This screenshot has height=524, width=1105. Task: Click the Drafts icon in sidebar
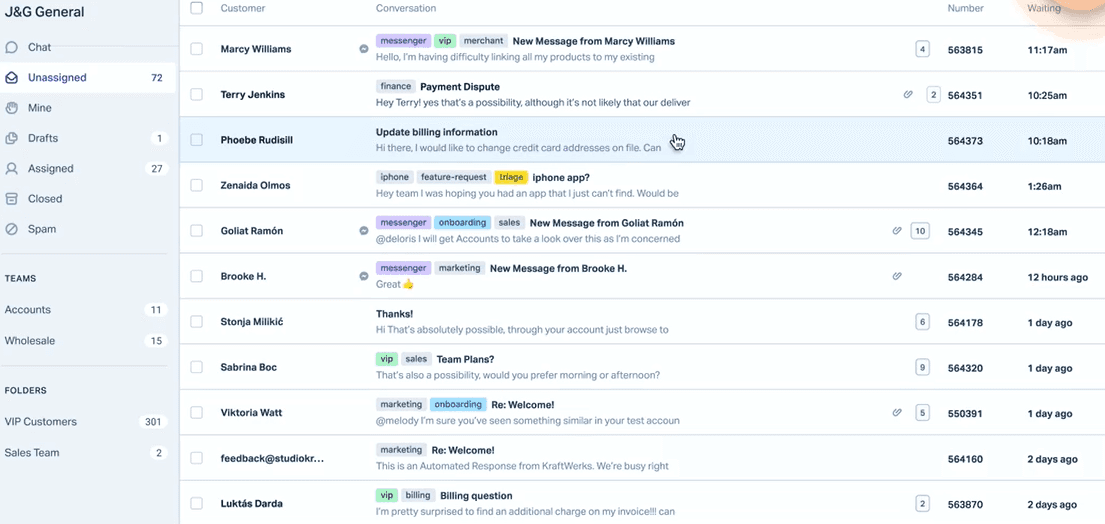click(11, 139)
